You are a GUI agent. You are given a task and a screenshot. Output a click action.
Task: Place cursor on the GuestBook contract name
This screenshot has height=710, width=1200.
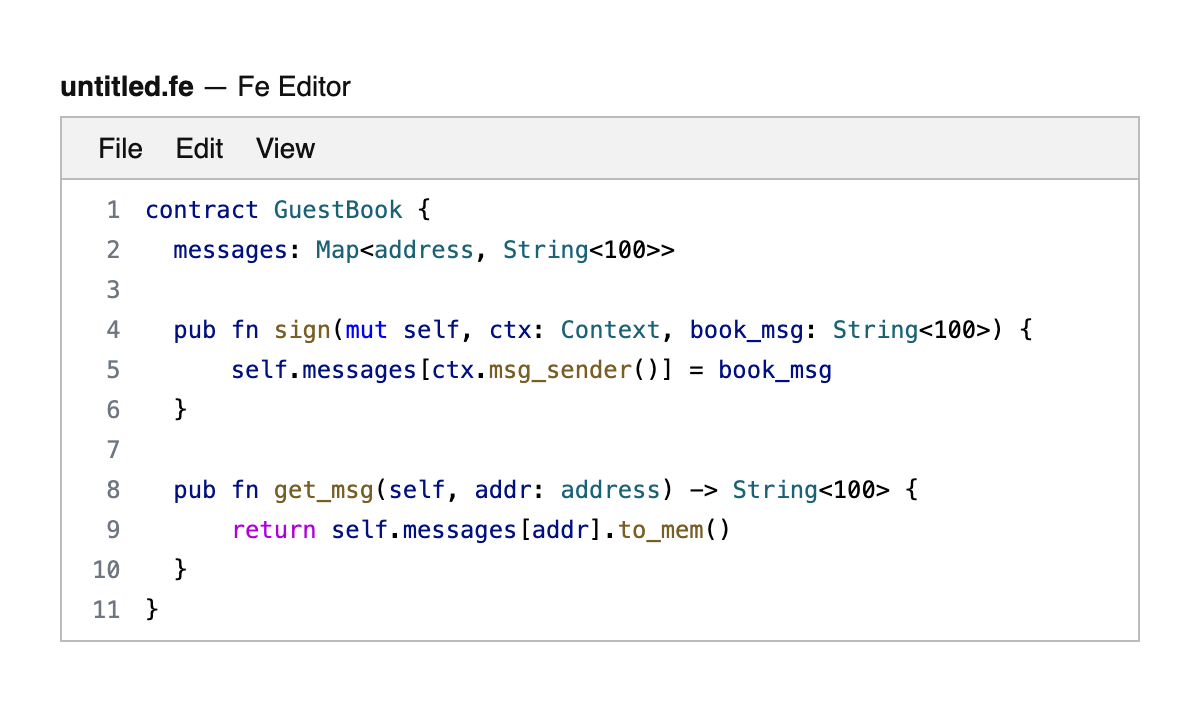pos(338,210)
